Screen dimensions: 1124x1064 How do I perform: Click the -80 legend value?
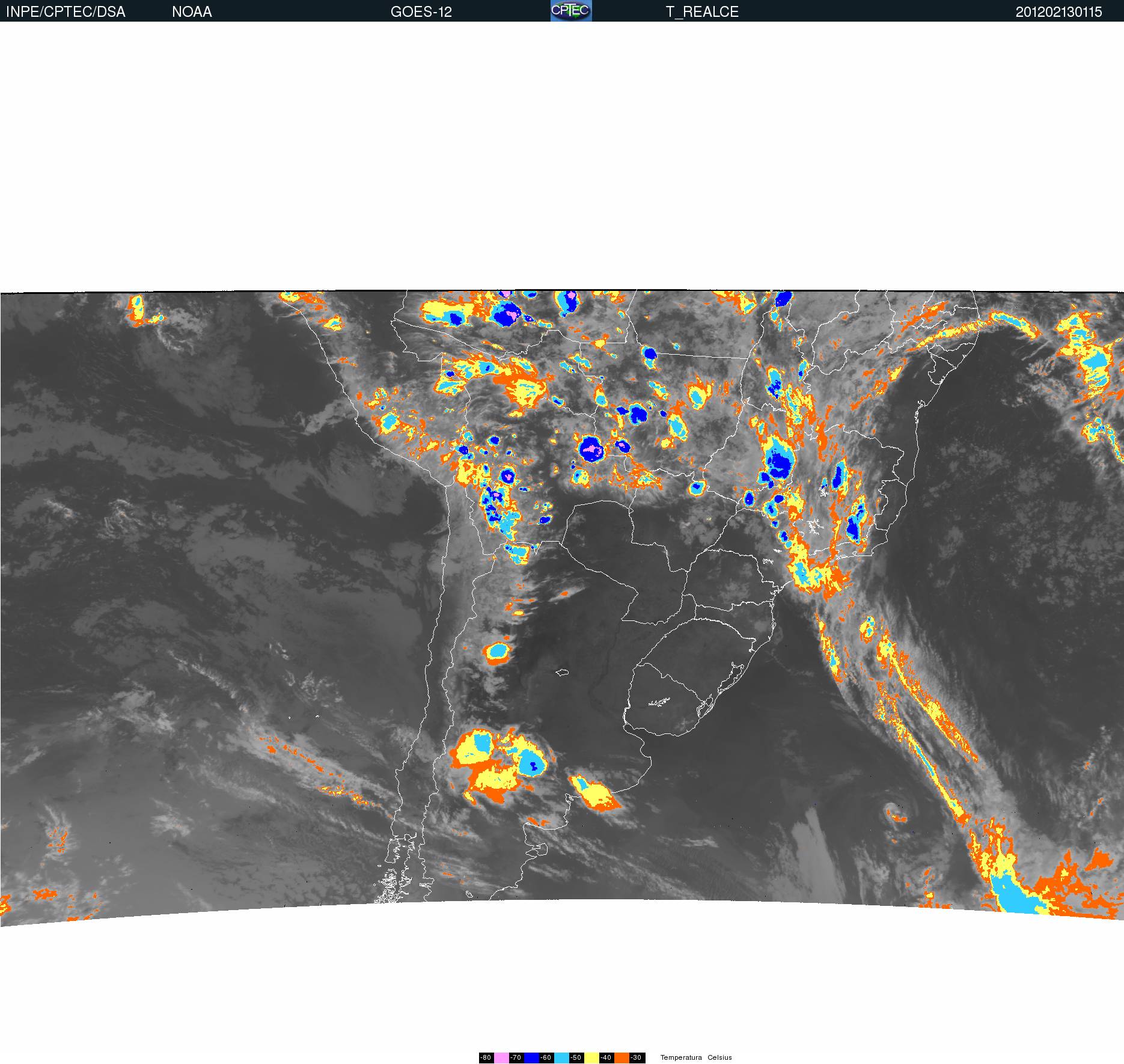tap(486, 1057)
